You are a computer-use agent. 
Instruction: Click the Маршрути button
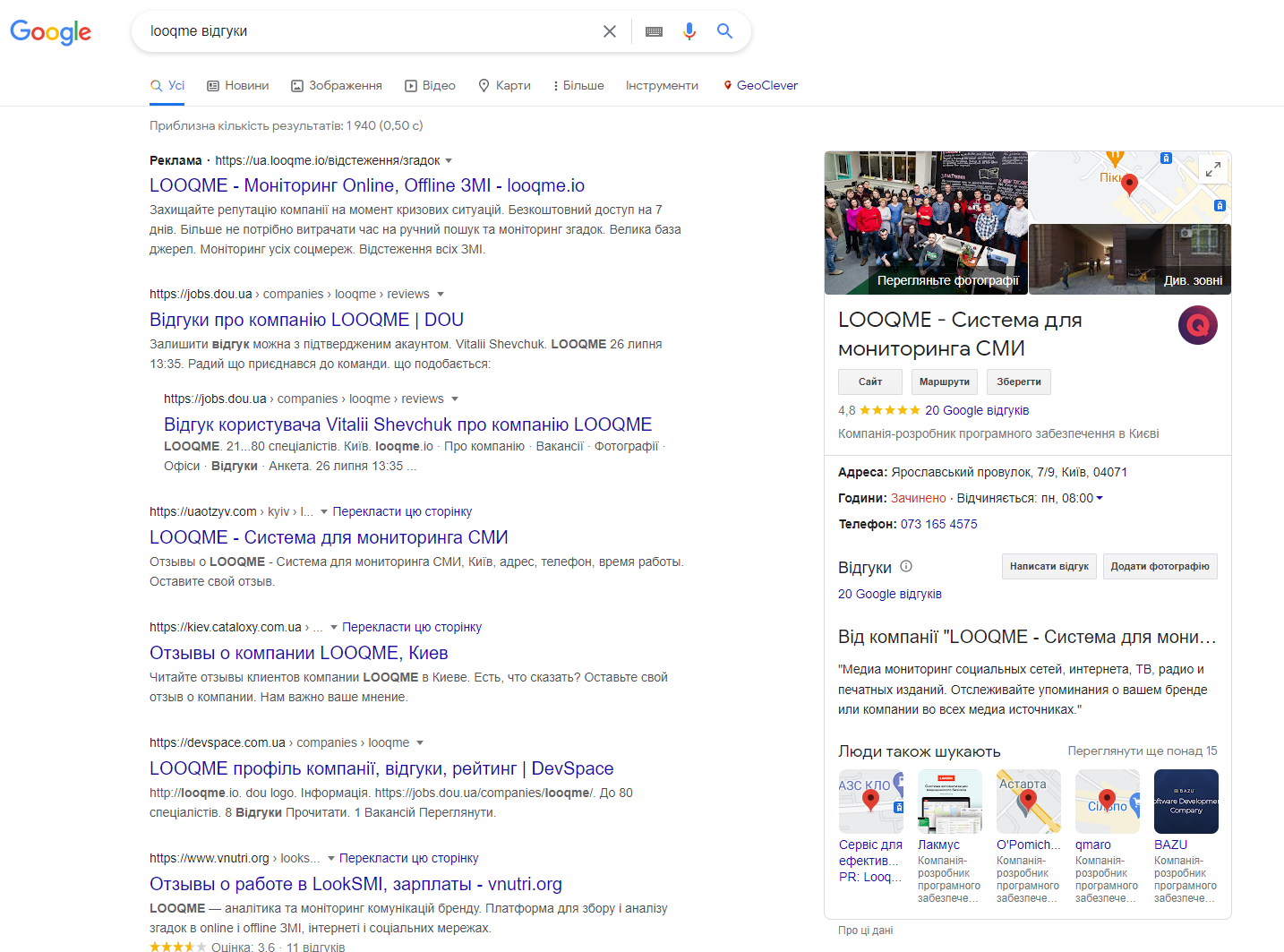coord(945,382)
